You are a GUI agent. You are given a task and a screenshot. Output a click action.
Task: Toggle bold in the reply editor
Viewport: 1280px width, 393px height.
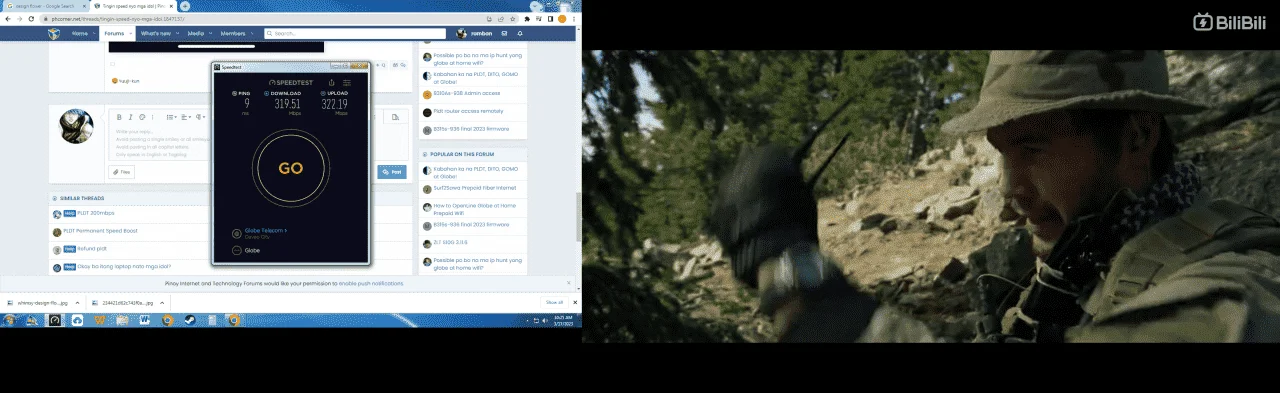point(120,117)
